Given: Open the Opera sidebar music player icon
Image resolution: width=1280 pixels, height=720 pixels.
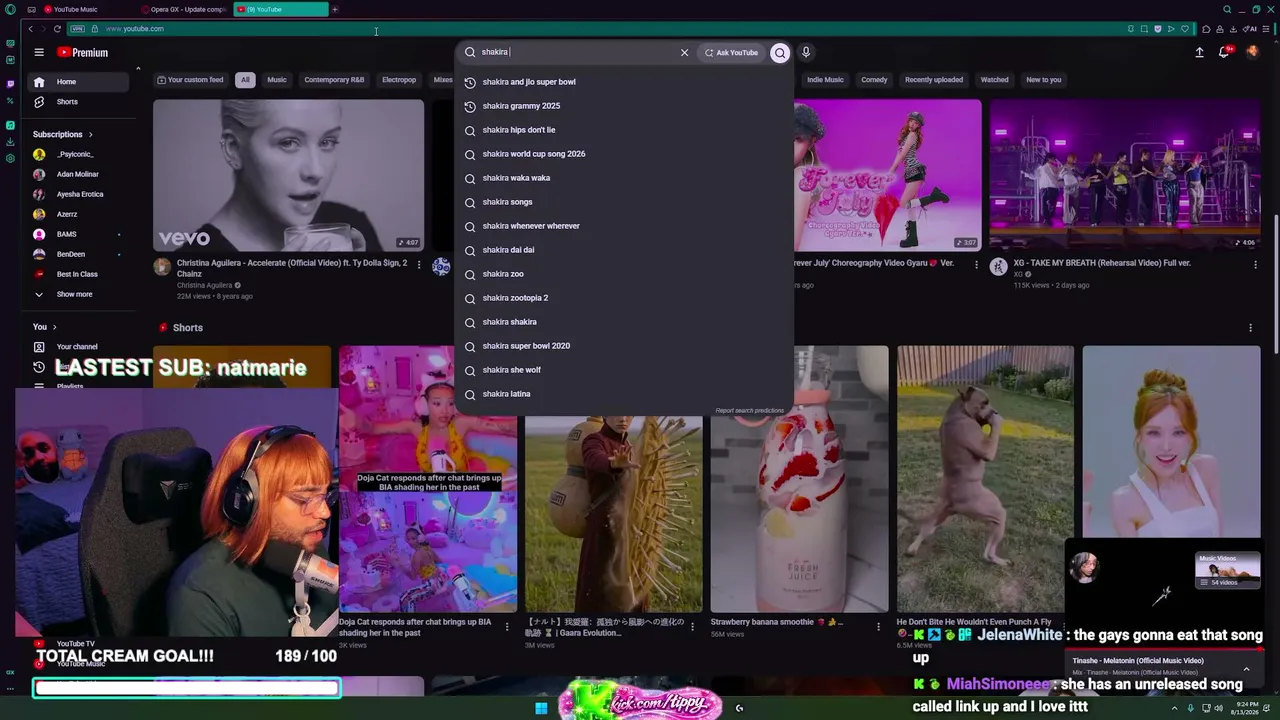Looking at the screenshot, I should click(x=10, y=125).
